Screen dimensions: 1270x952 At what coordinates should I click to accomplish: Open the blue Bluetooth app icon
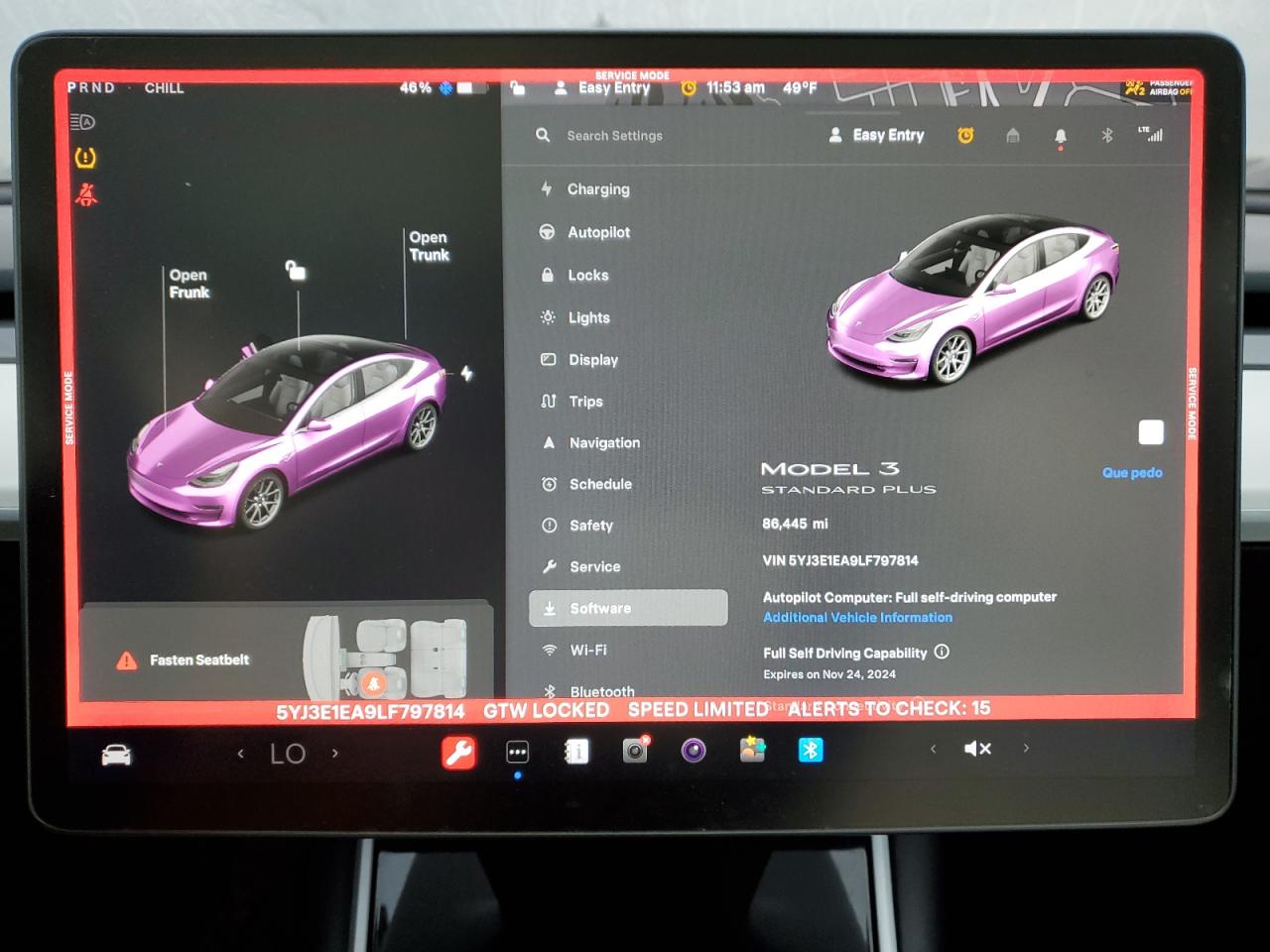pos(811,750)
